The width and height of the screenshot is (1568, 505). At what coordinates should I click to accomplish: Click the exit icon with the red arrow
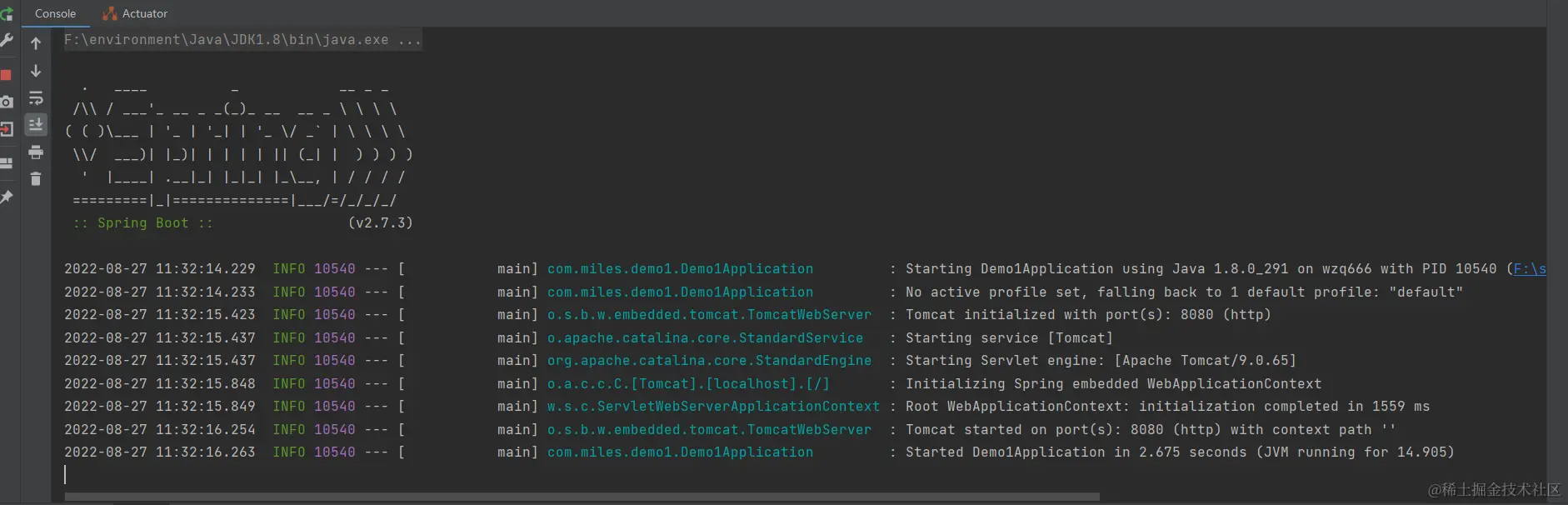coord(6,129)
